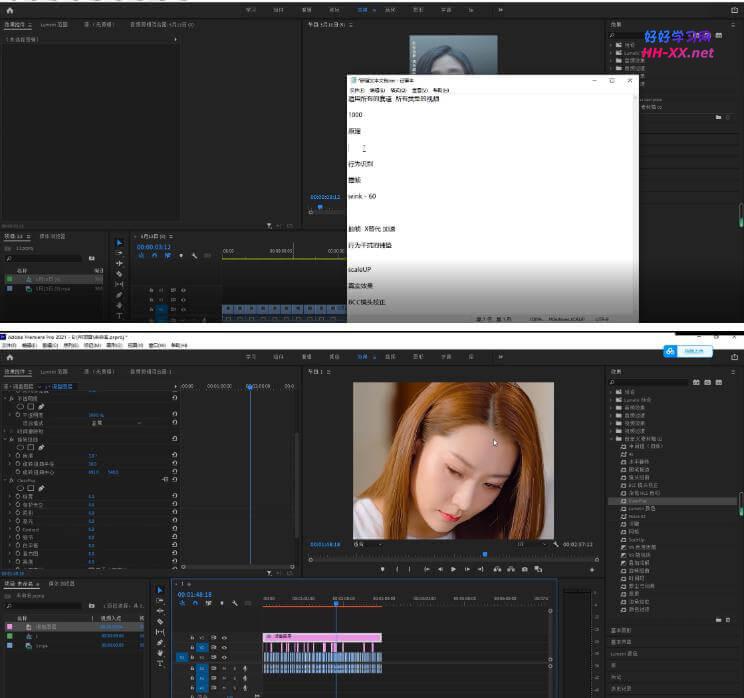Select the Pen tool in main timeline toolbar

click(x=160, y=642)
